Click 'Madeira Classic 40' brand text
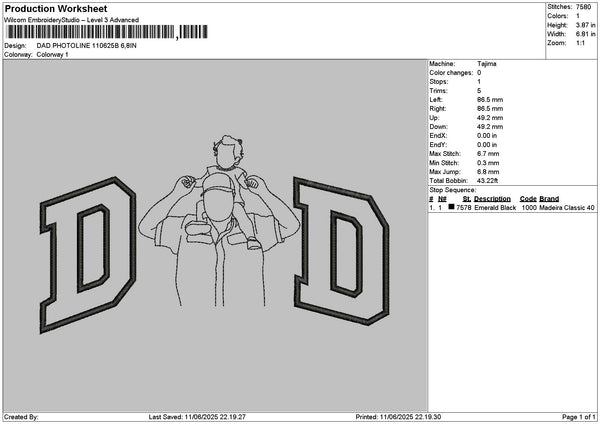600x424 pixels. point(567,208)
